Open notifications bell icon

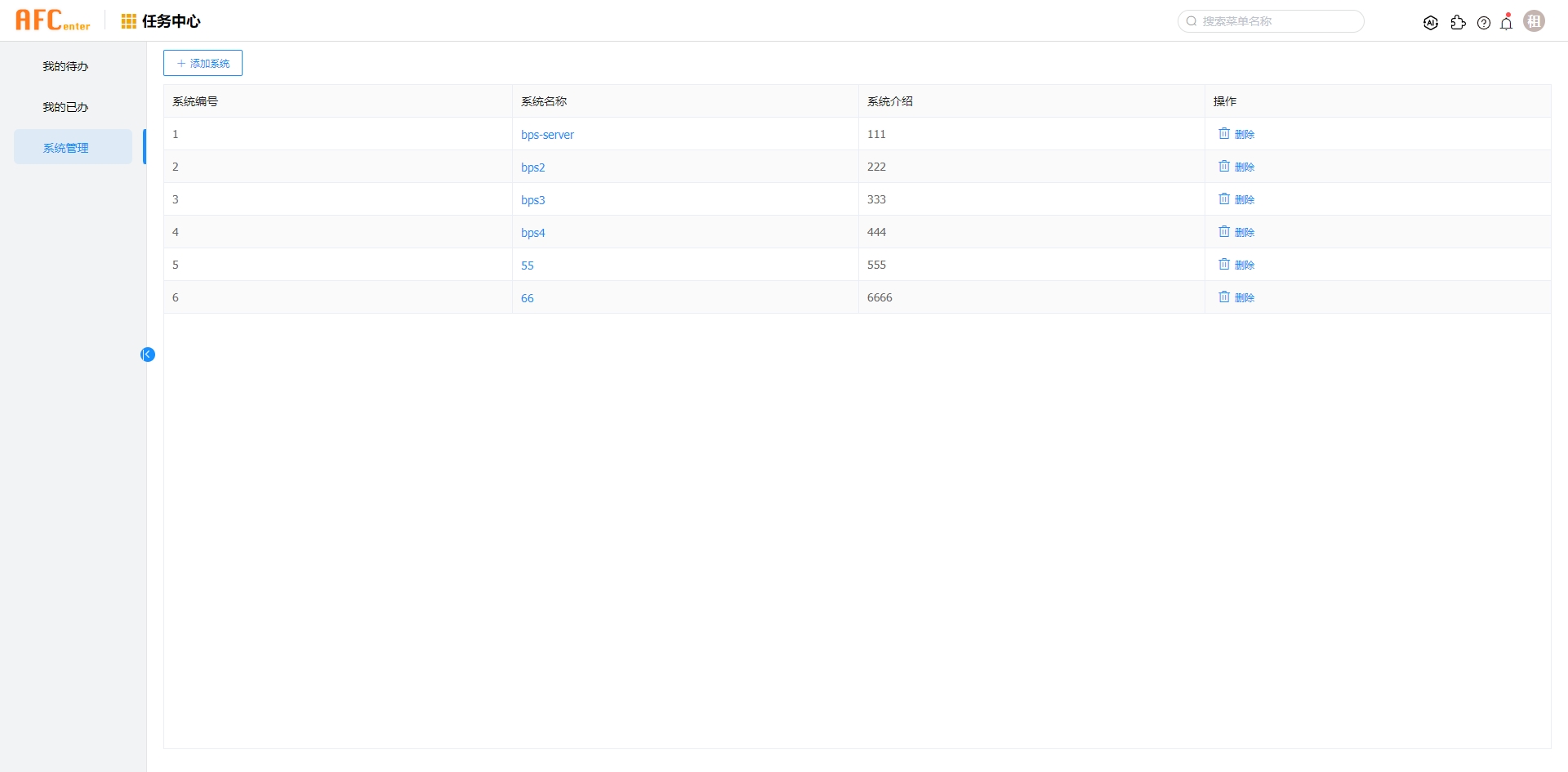coord(1507,23)
